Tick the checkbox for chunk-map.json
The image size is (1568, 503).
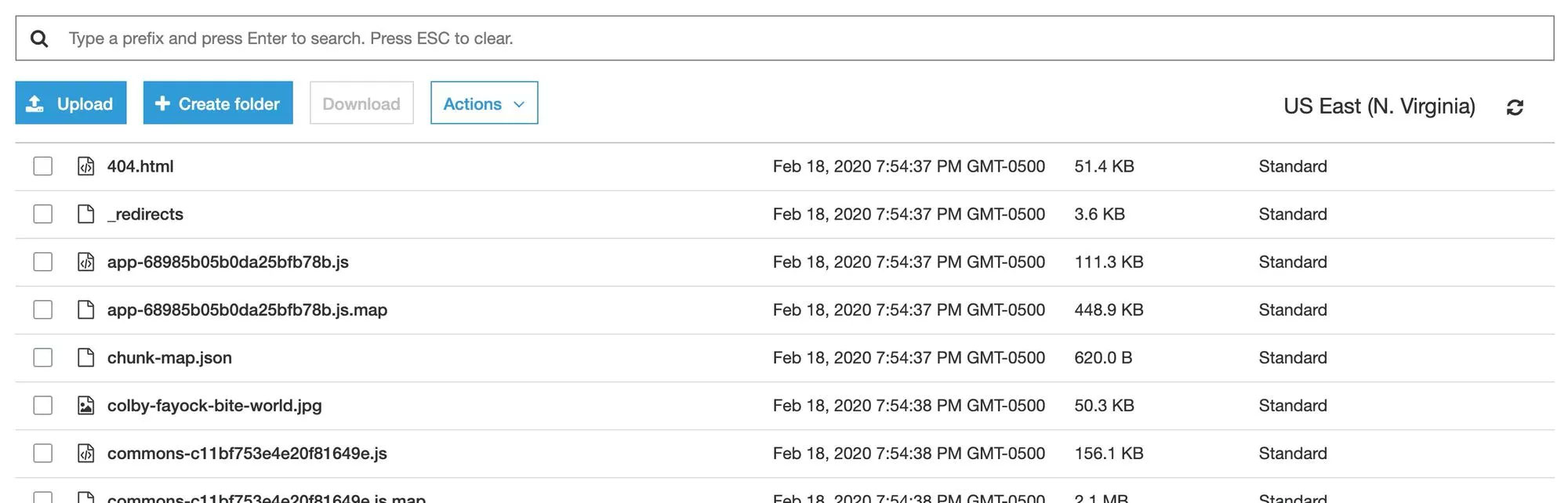43,357
